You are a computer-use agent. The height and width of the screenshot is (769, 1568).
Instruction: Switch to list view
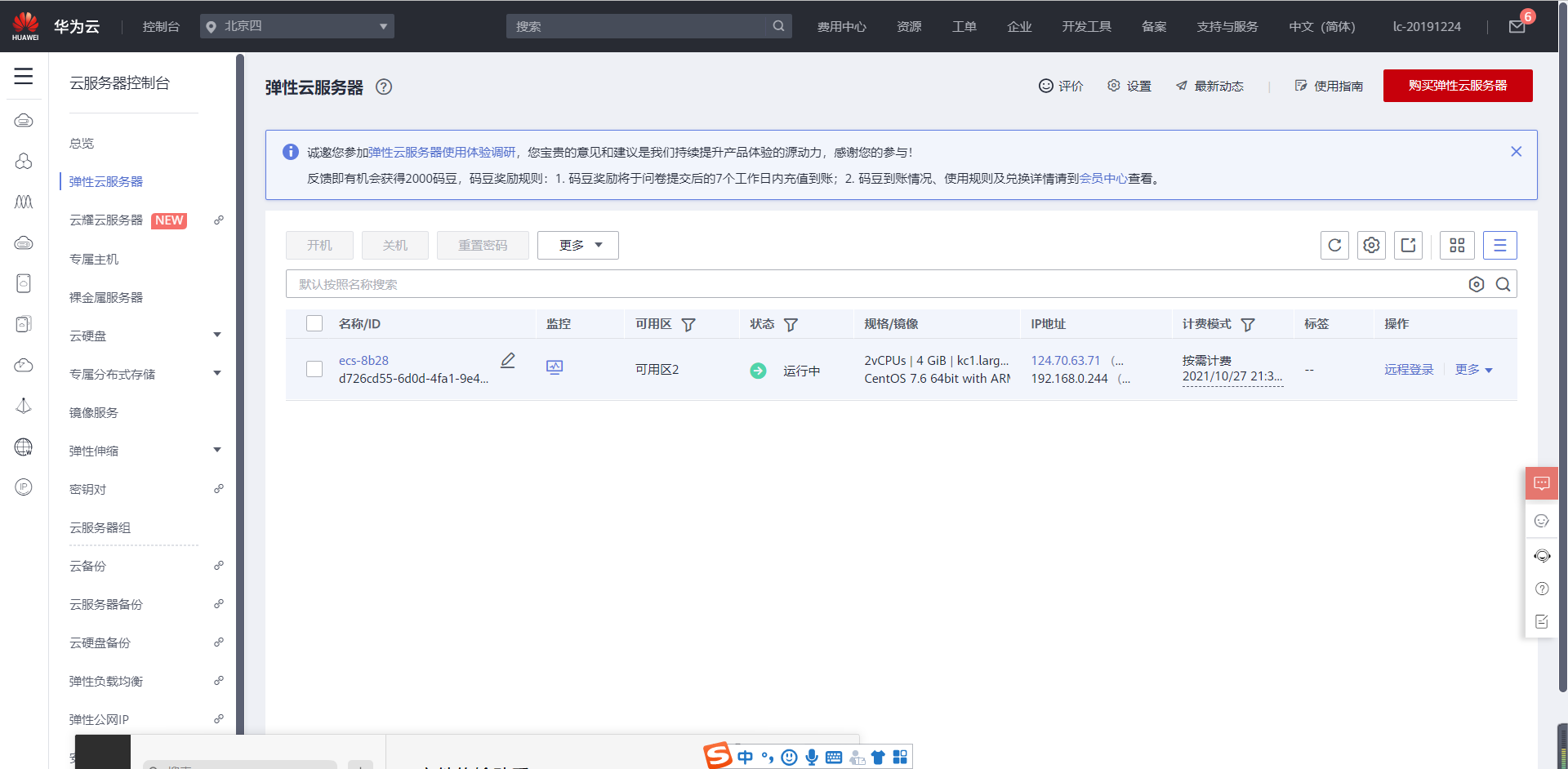[1499, 245]
